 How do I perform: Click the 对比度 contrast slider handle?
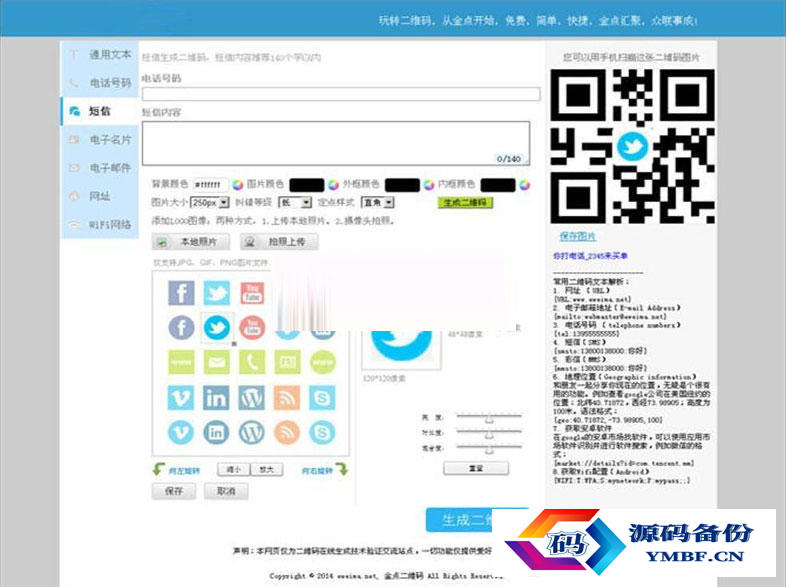click(489, 434)
